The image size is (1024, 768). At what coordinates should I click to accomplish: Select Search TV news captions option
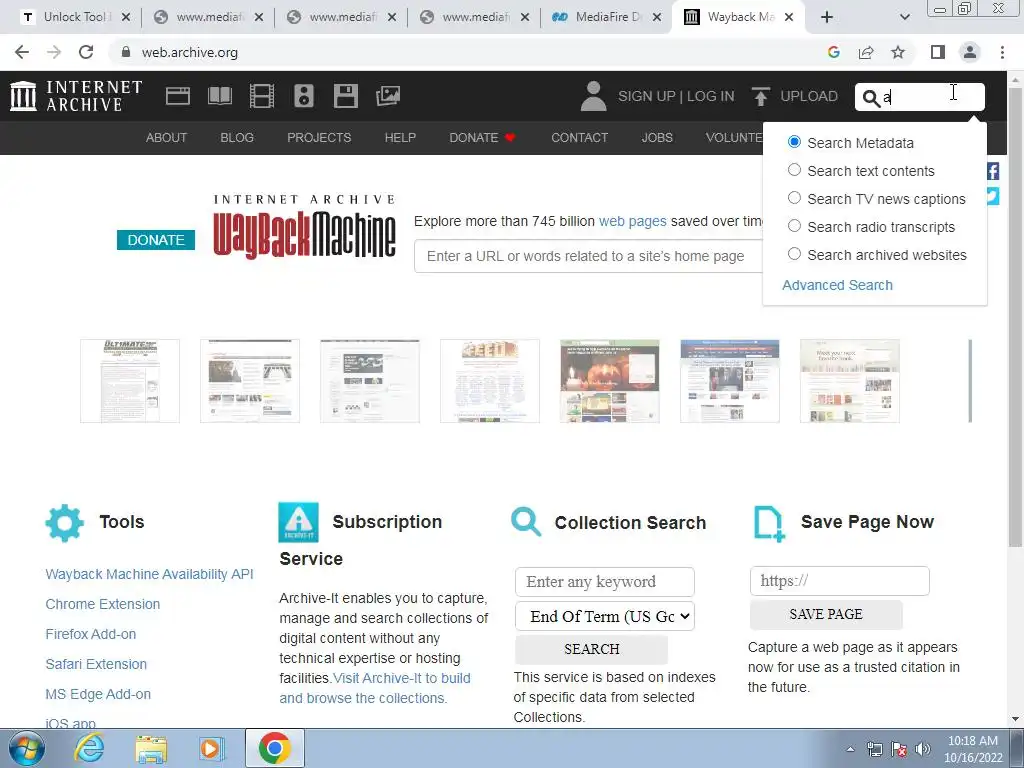[x=794, y=198]
